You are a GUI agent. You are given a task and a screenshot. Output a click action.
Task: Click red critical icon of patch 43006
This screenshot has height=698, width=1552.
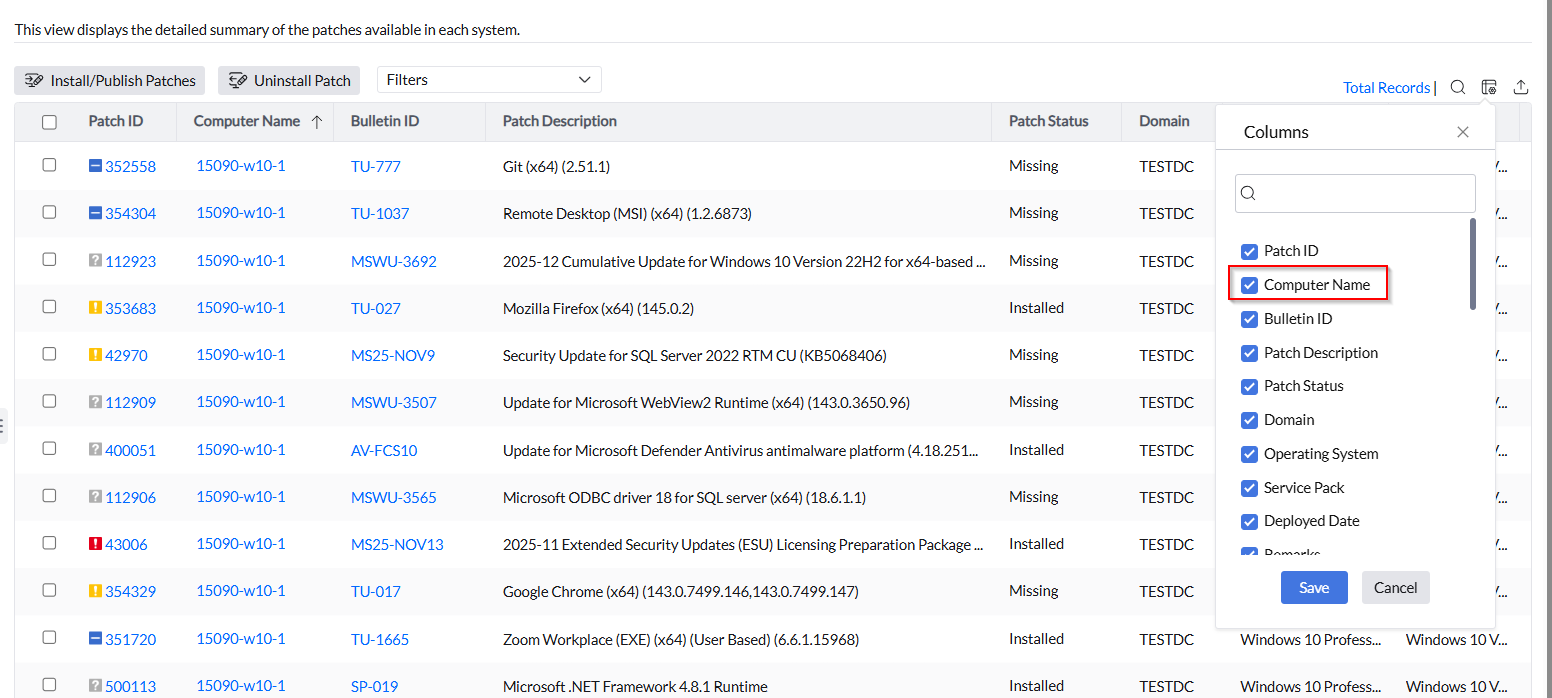coord(96,544)
